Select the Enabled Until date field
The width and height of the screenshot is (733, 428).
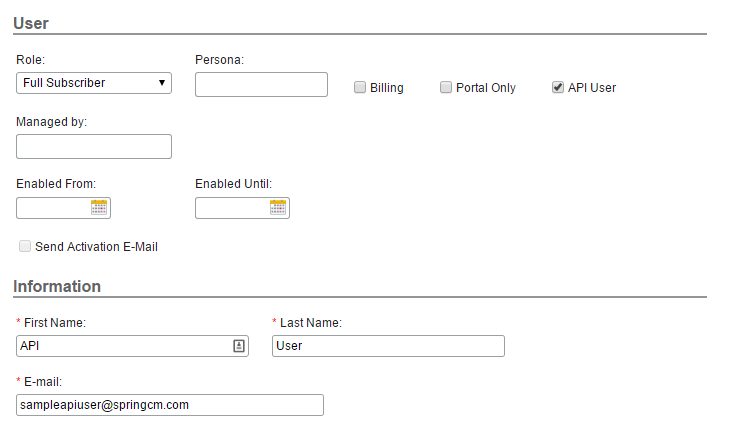(x=232, y=208)
